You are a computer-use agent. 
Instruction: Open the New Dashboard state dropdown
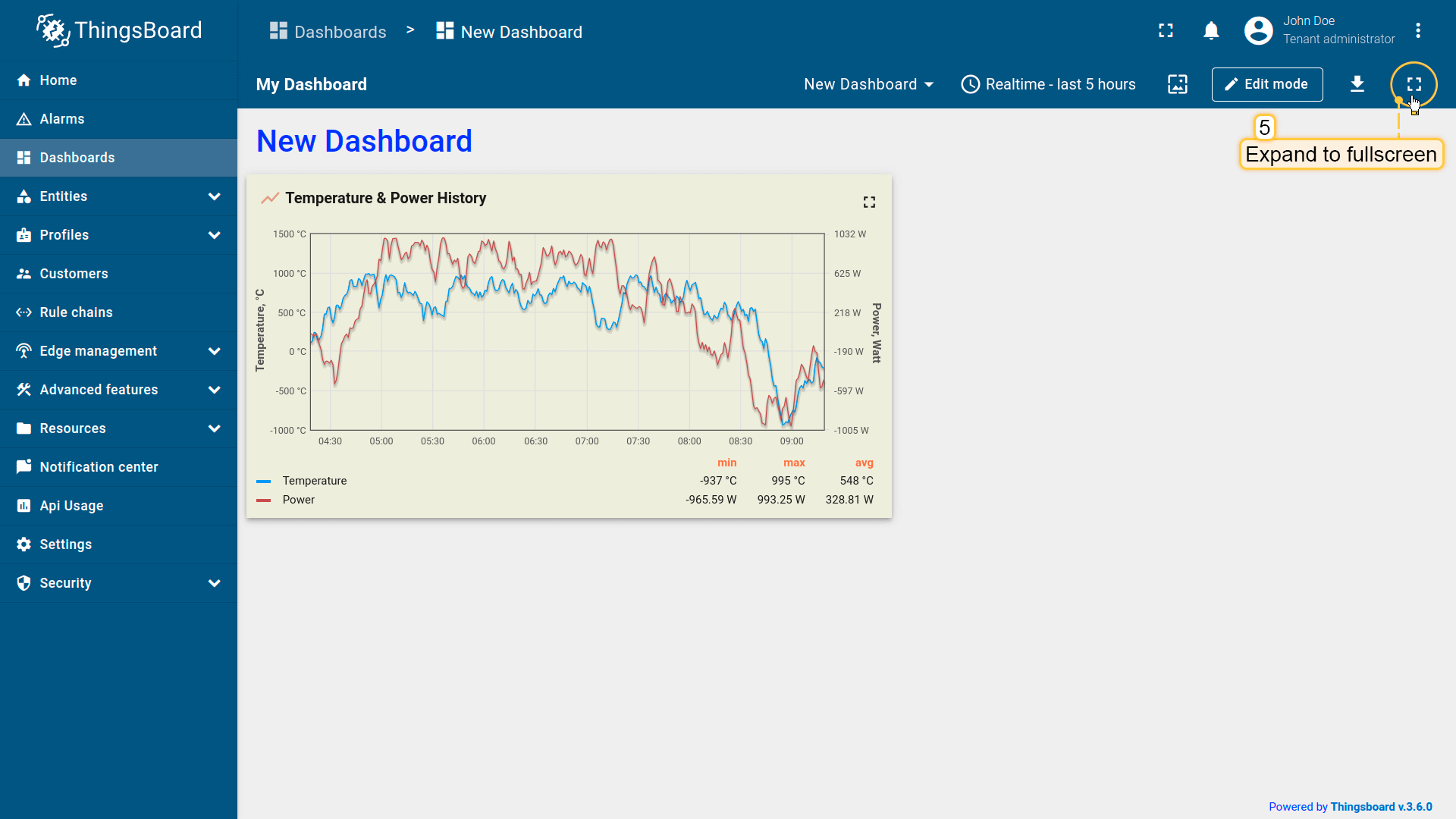tap(868, 84)
